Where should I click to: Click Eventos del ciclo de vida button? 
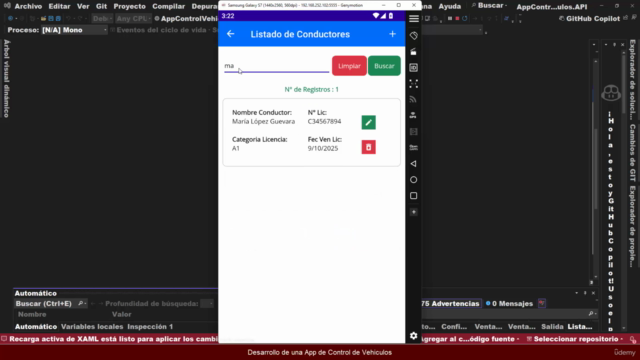(x=163, y=30)
